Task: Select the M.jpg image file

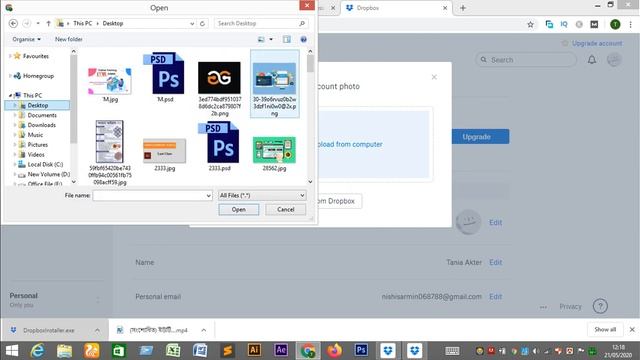Action: click(x=110, y=84)
